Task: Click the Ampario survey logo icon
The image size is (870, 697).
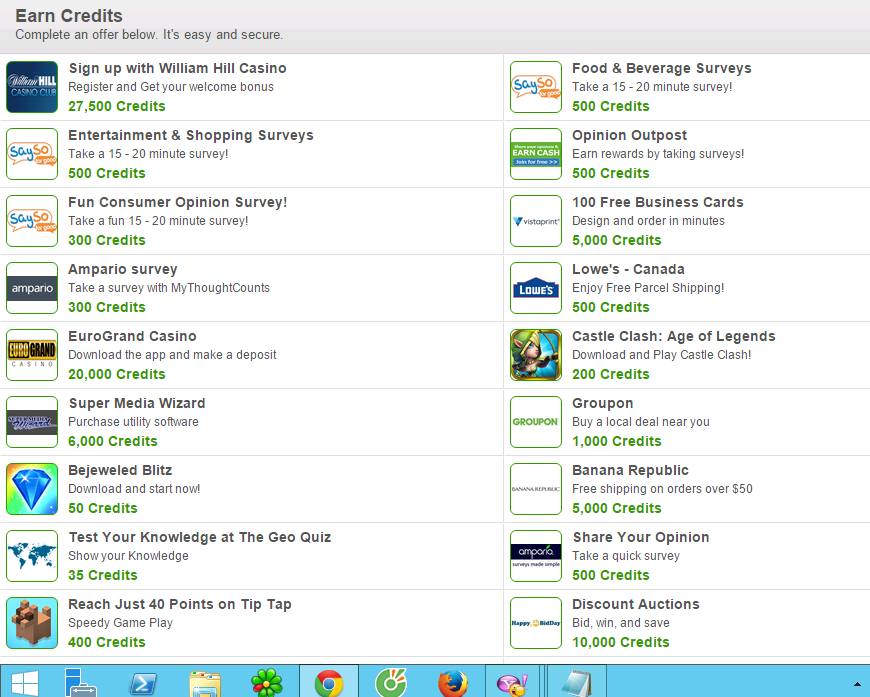Action: pos(32,288)
